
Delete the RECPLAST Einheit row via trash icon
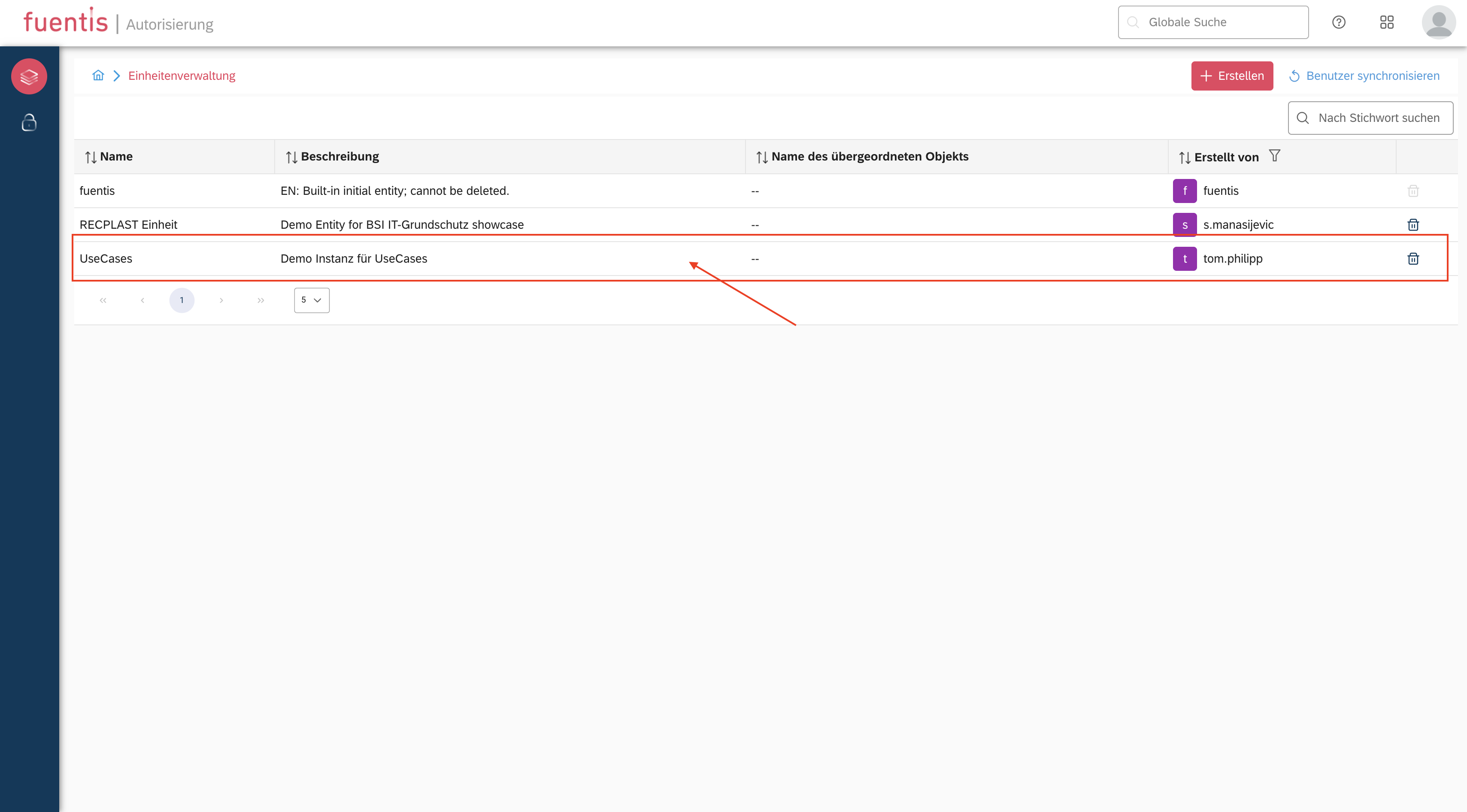pyautogui.click(x=1413, y=225)
